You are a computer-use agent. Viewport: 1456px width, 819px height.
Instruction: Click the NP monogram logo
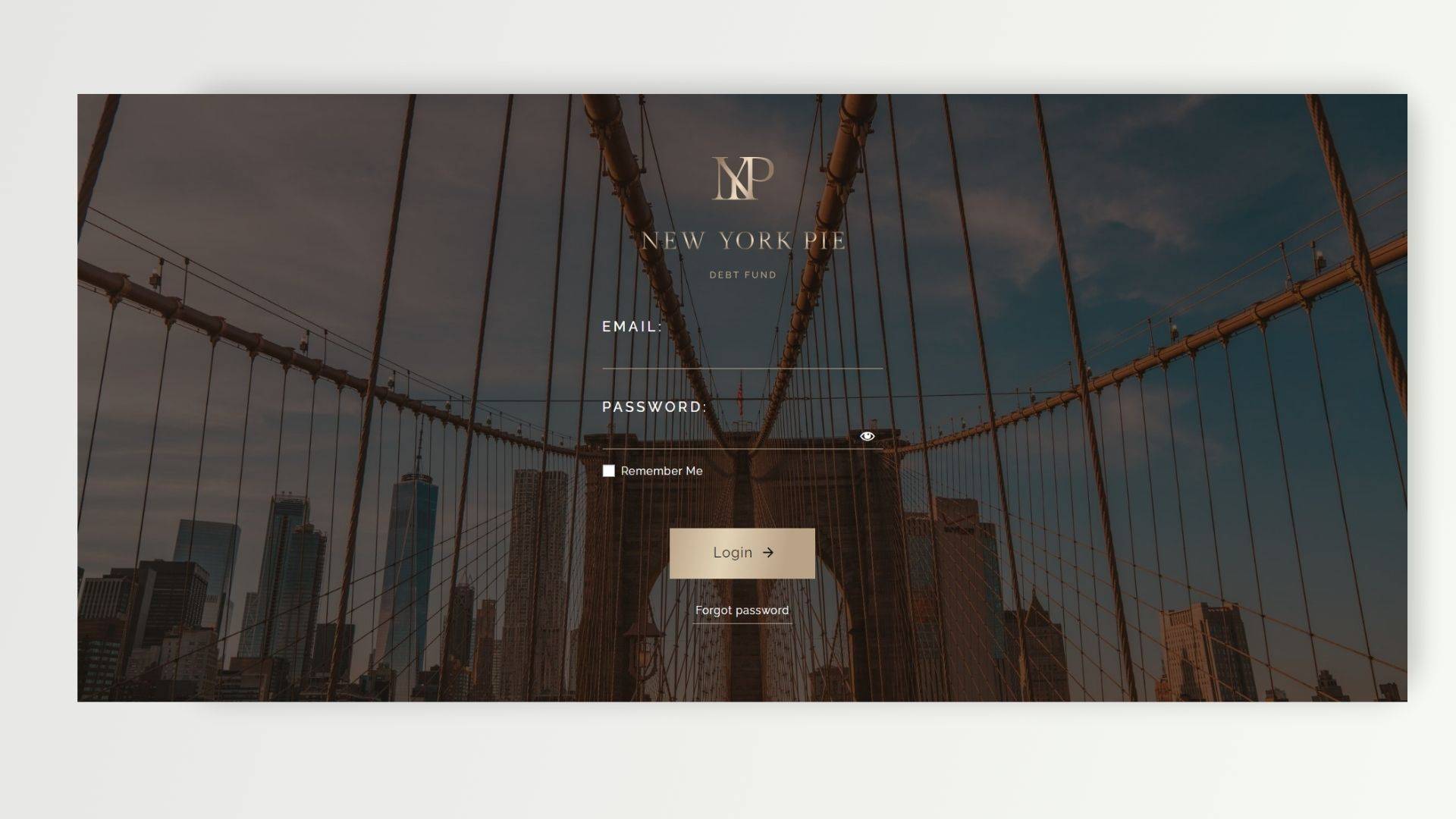tap(742, 178)
